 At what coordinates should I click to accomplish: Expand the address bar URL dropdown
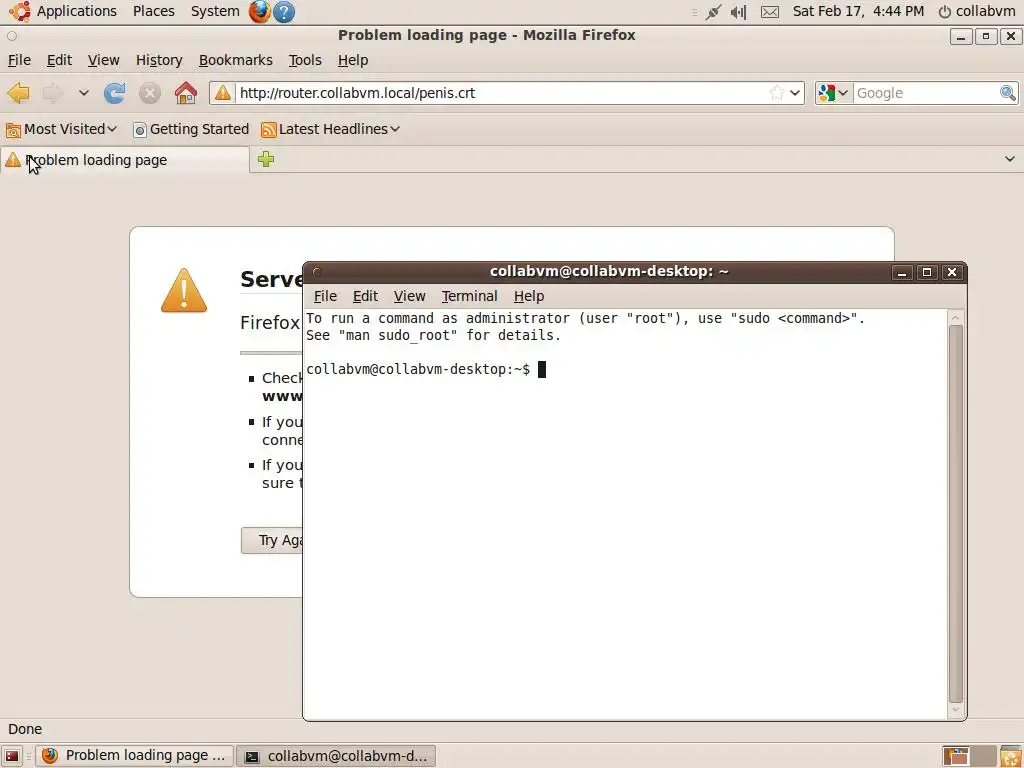click(x=795, y=93)
